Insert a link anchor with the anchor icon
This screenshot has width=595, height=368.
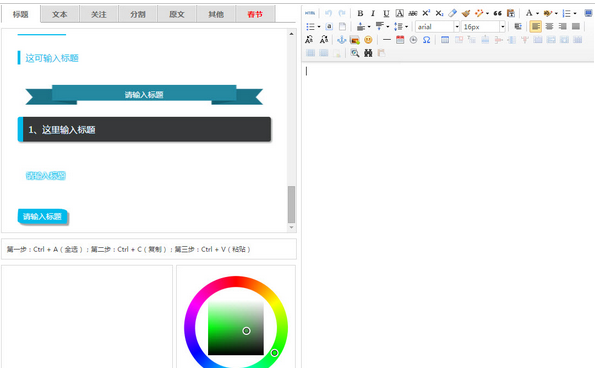click(x=342, y=40)
